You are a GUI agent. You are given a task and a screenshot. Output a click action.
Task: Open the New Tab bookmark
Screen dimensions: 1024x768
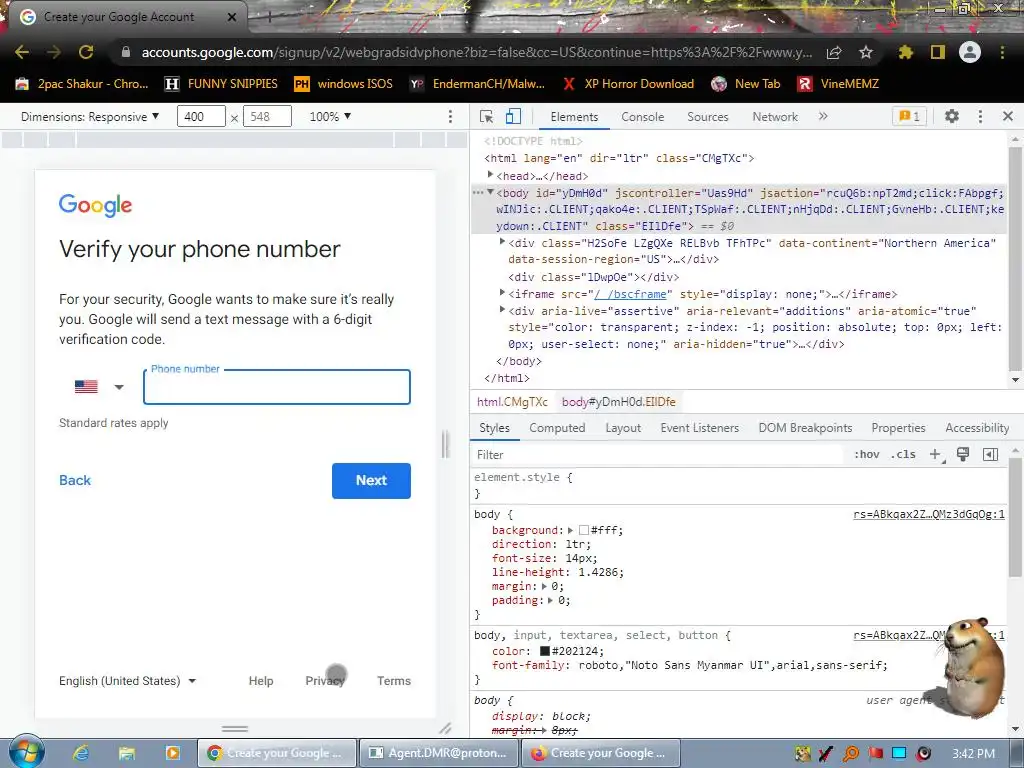pyautogui.click(x=746, y=84)
